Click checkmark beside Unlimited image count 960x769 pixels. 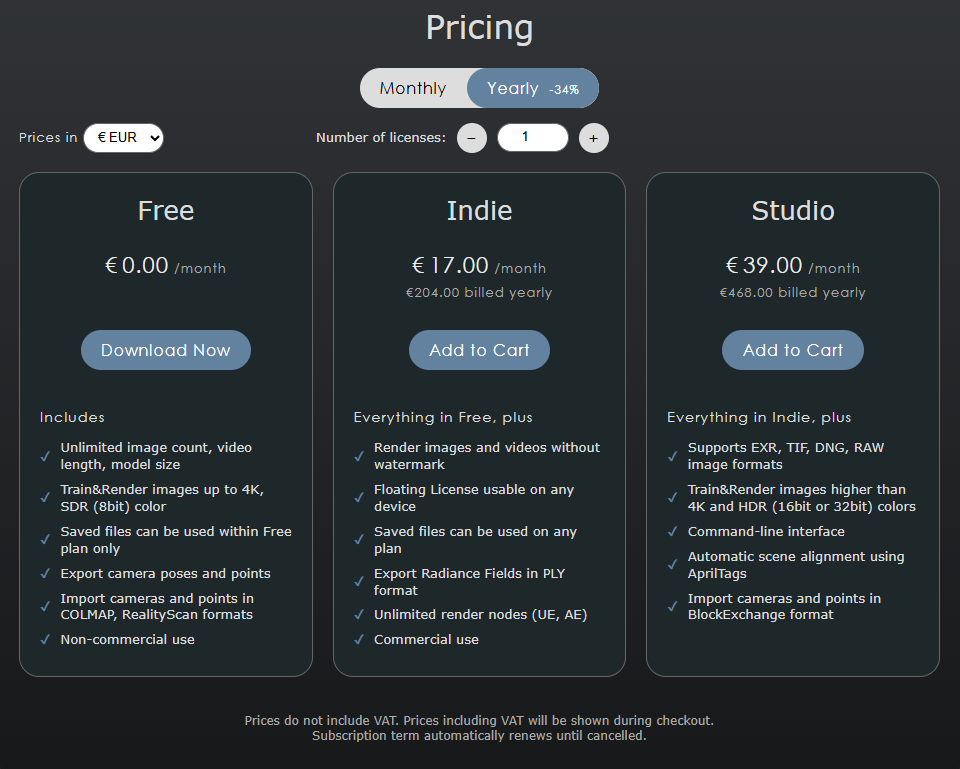tap(45, 456)
